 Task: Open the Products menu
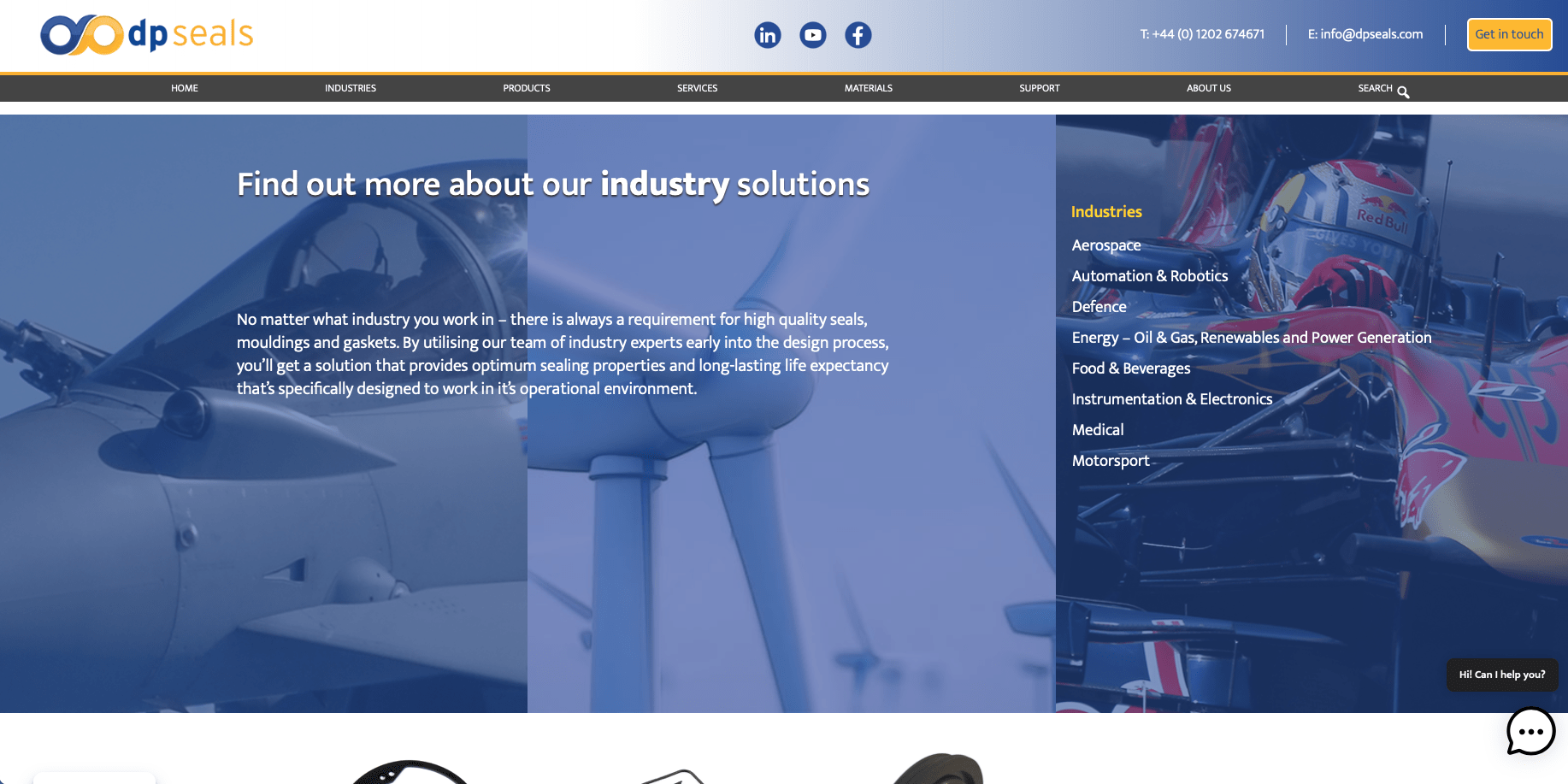[x=527, y=88]
